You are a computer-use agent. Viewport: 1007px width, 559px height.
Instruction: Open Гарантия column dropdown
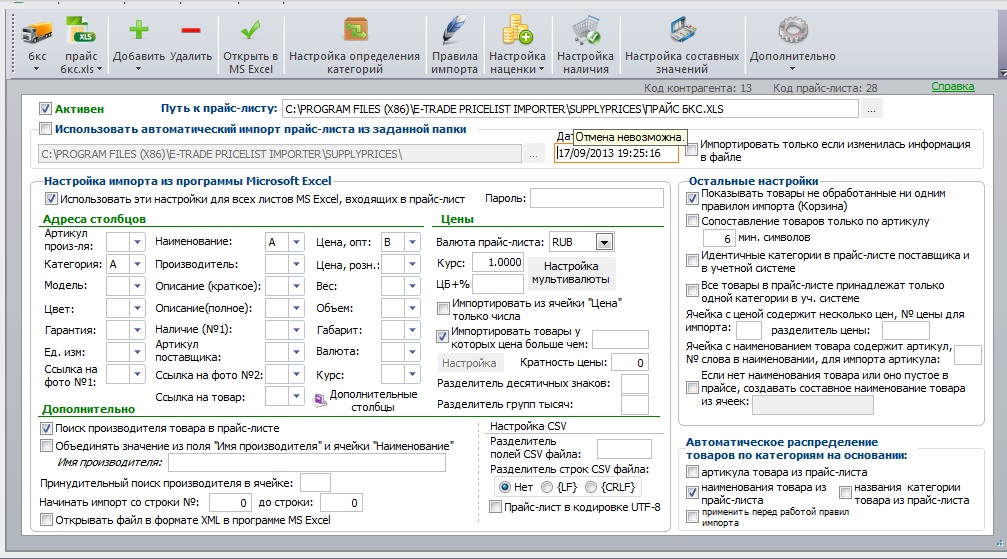click(x=137, y=330)
